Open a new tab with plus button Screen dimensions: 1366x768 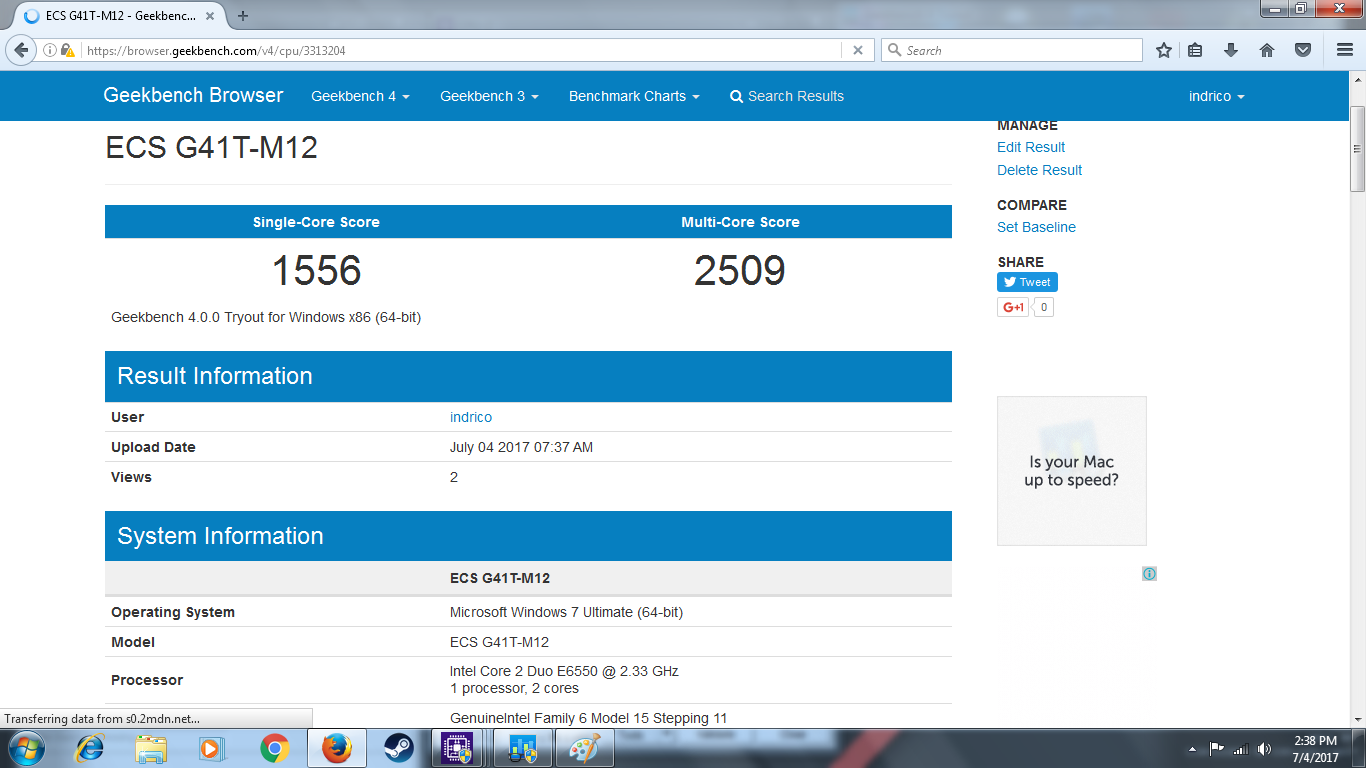coord(243,16)
